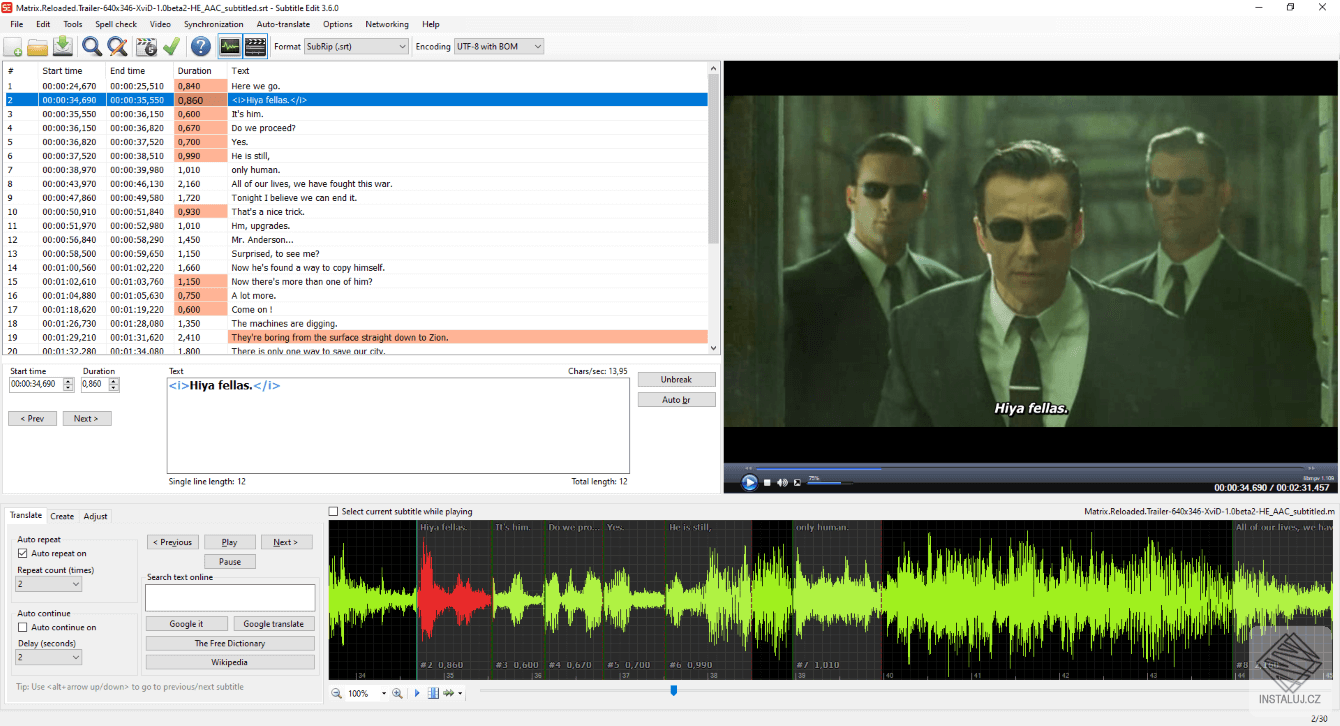The width and height of the screenshot is (1340, 726).
Task: Zoom in the waveform
Action: coord(397,693)
